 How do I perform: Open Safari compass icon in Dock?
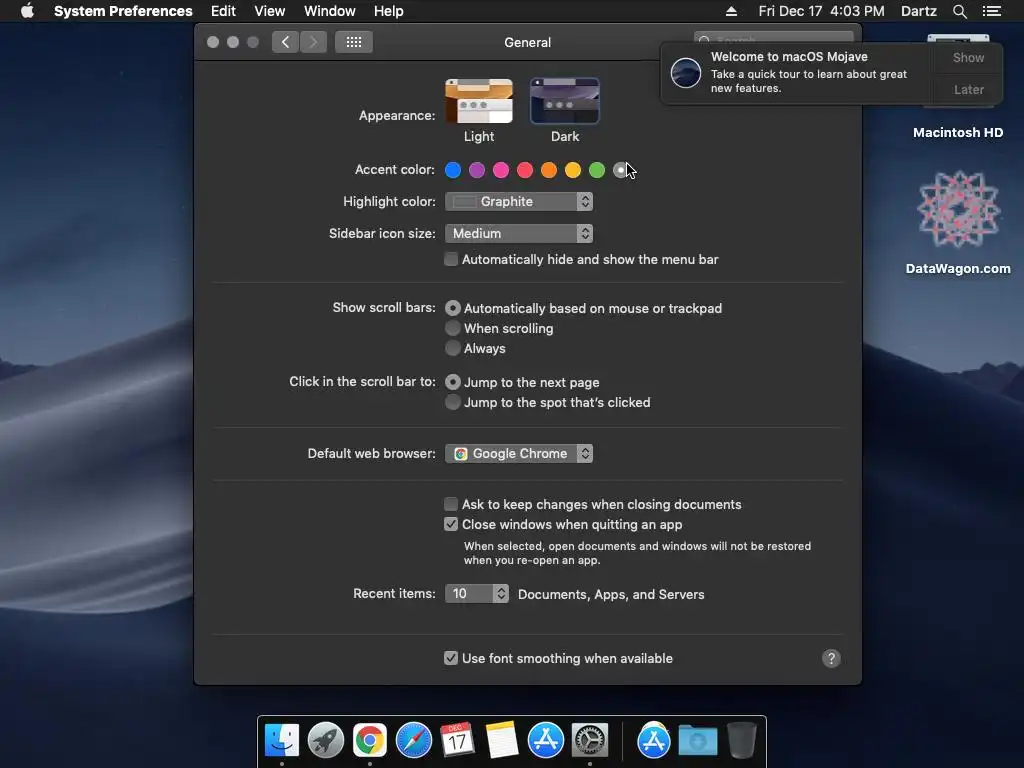(413, 740)
